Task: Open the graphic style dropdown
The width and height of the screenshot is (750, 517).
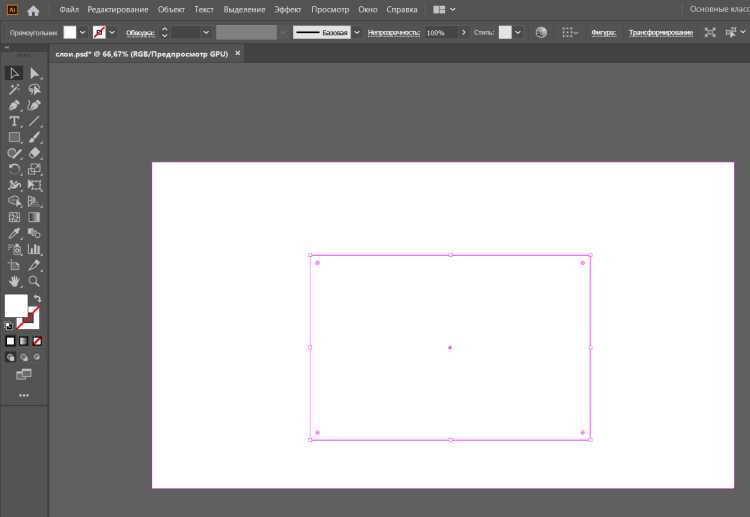Action: pos(518,33)
